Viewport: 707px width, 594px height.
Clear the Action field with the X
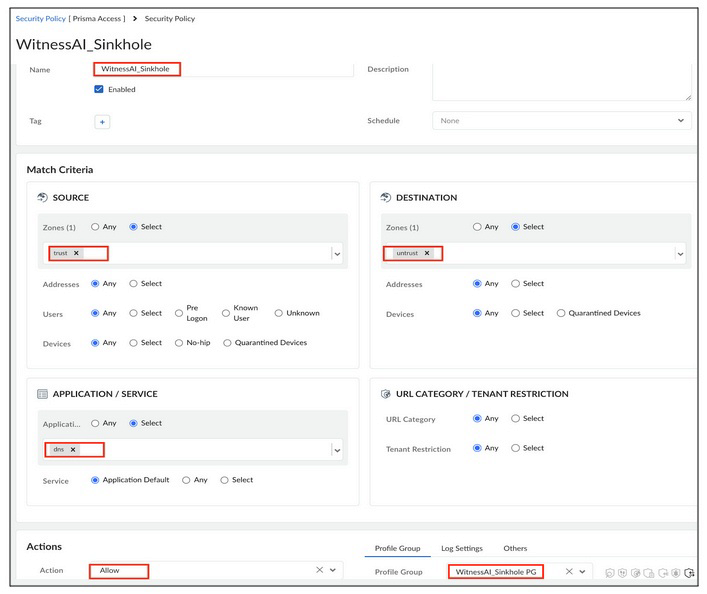tap(319, 570)
